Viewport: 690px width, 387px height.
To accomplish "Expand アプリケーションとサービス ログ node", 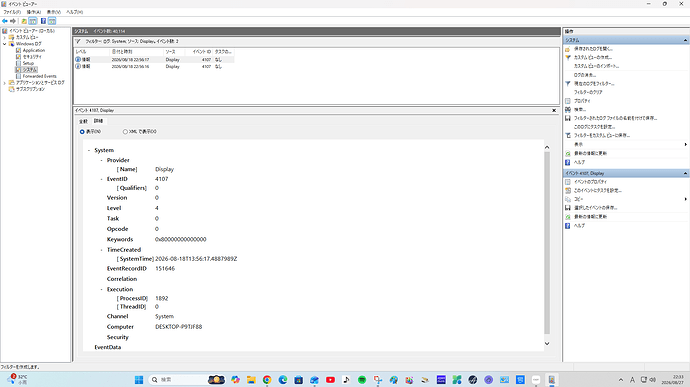I will pyautogui.click(x=5, y=83).
